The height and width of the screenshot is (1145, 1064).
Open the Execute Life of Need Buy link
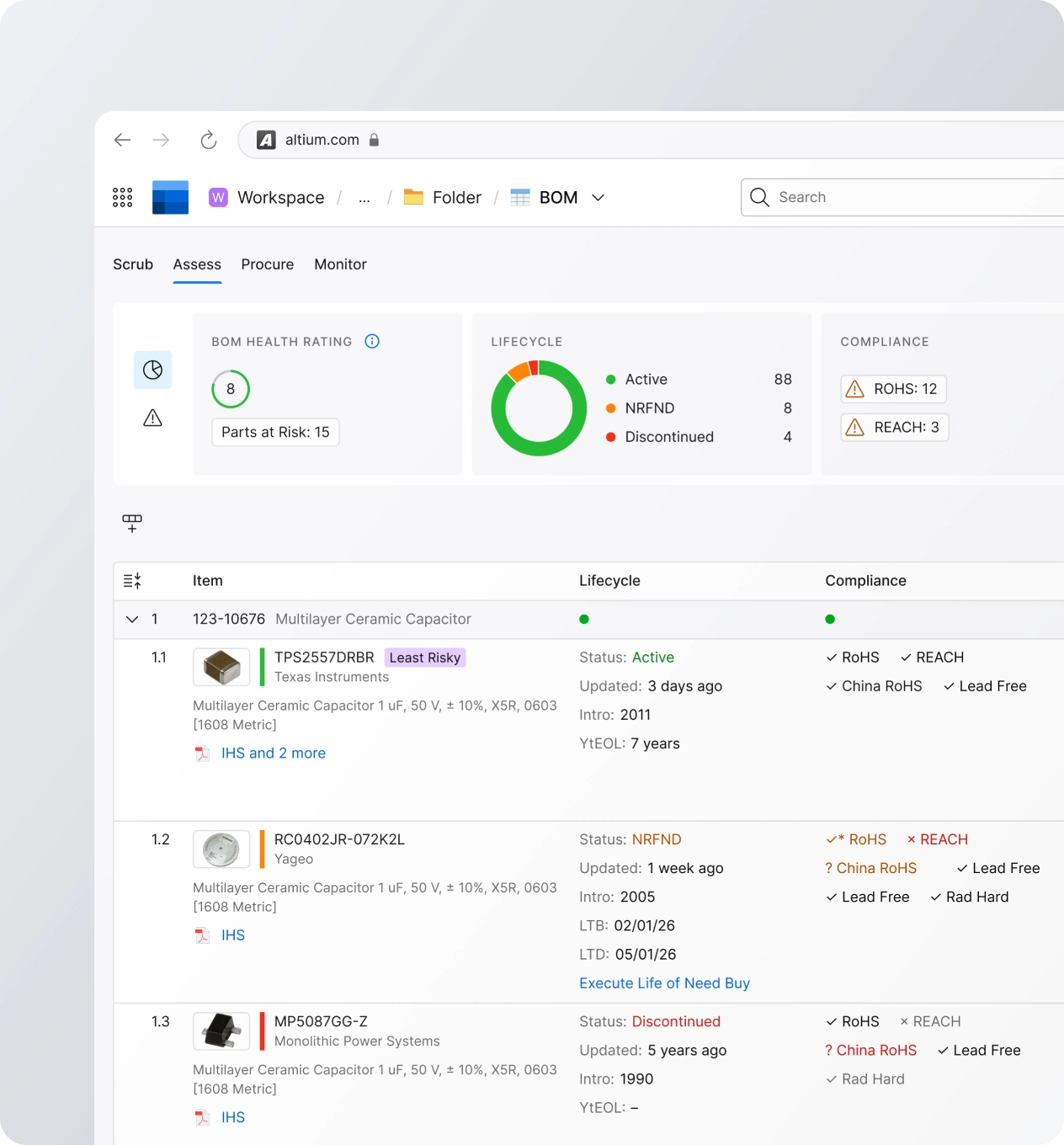click(664, 983)
